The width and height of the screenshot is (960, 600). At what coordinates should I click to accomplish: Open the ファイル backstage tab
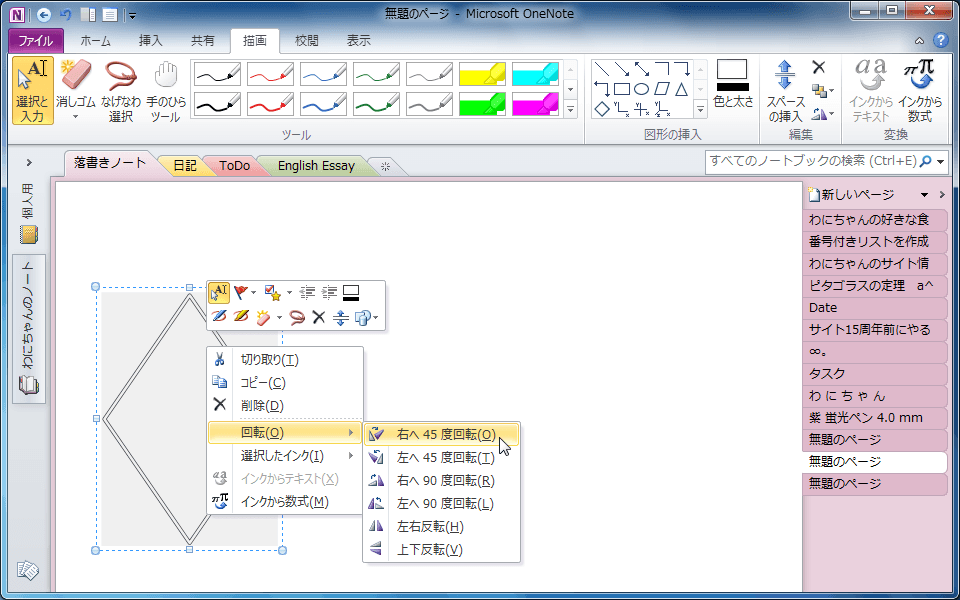coord(36,41)
